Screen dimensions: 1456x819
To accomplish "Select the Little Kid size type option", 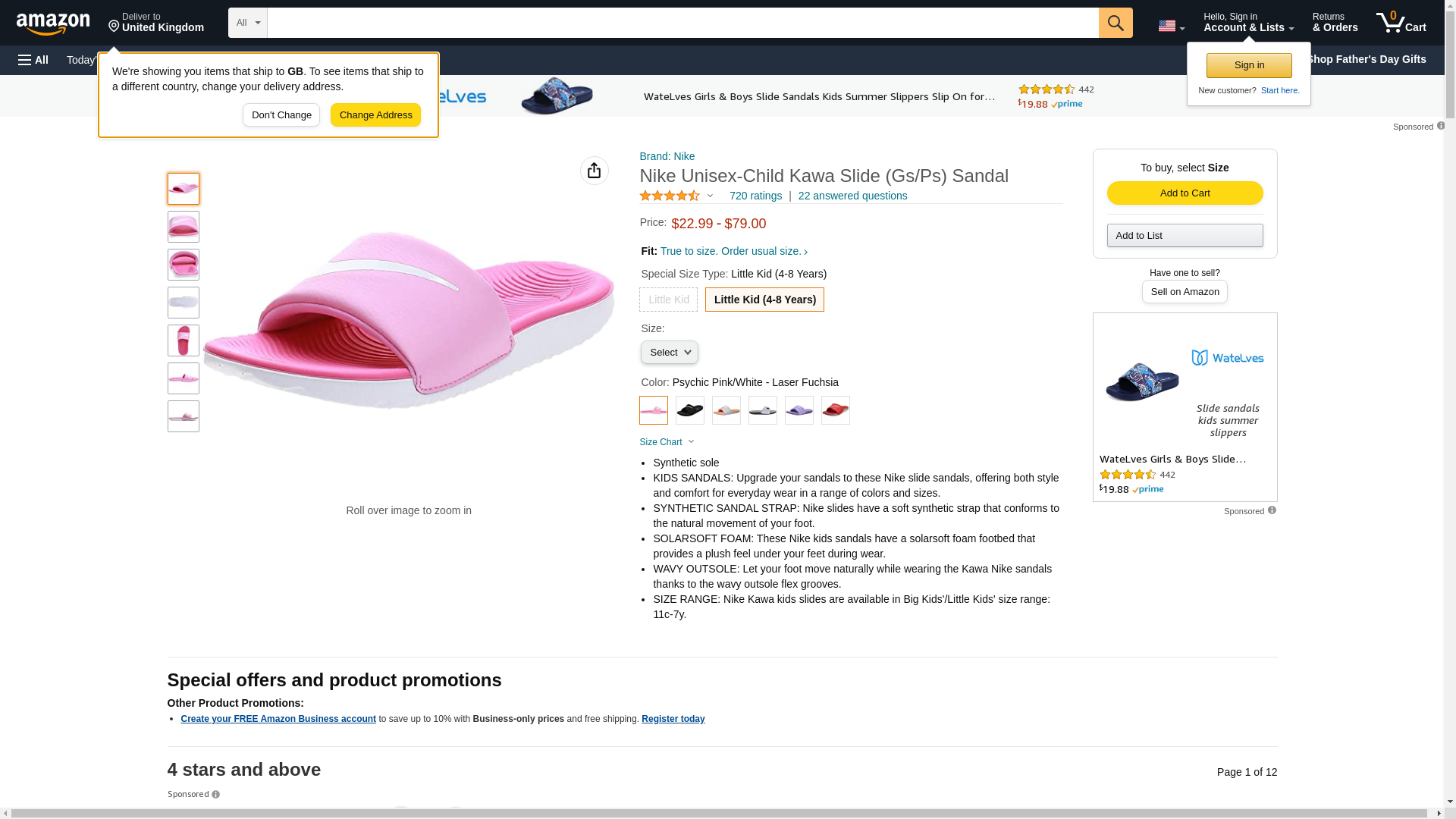I will point(668,300).
